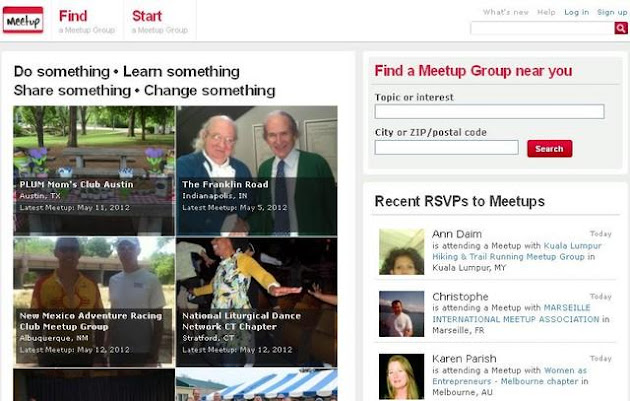The width and height of the screenshot is (630, 401).
Task: Open the Help link
Action: pyautogui.click(x=546, y=12)
